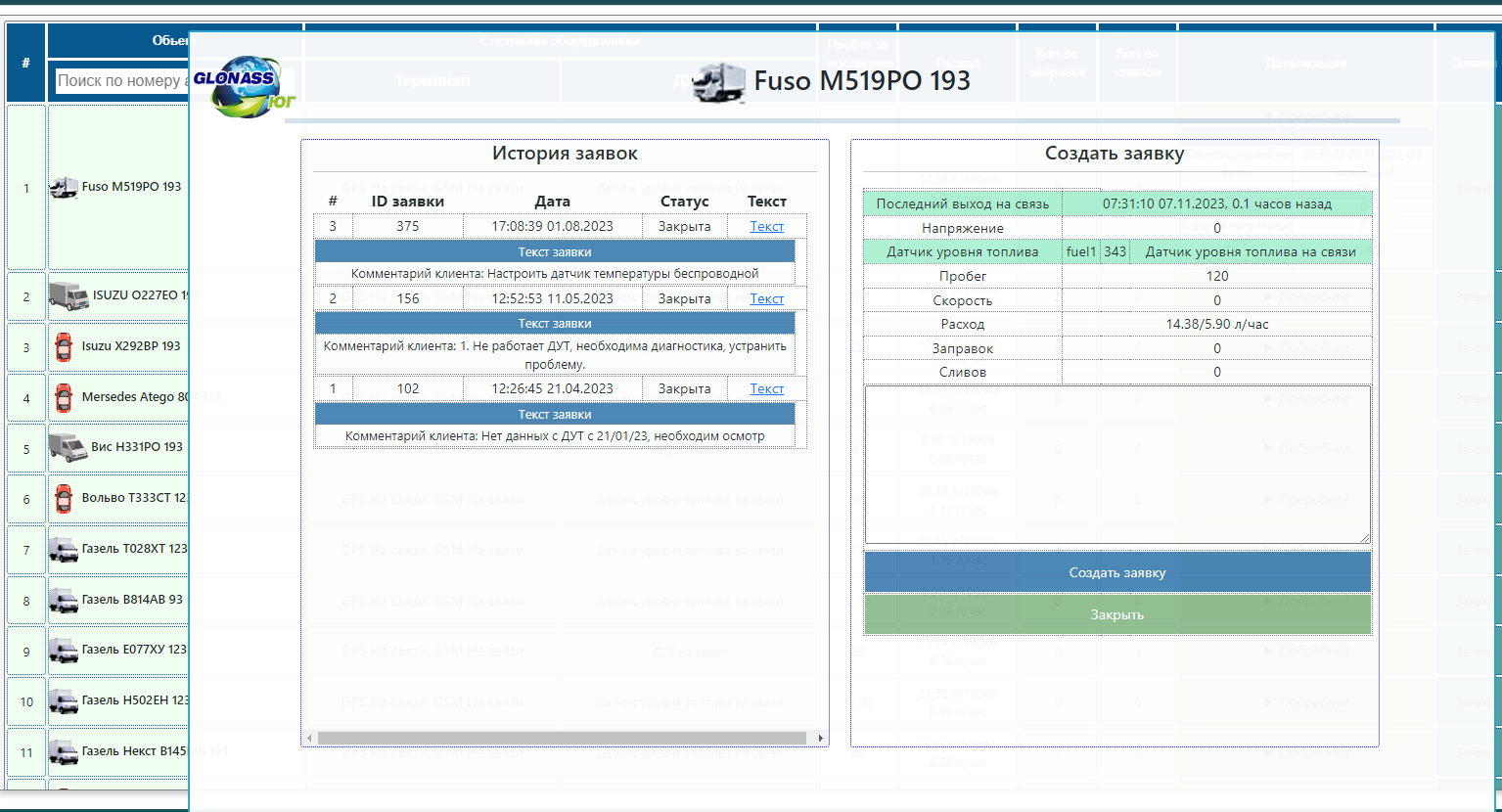Open Текст link for request 102
The image size is (1502, 812).
(x=766, y=388)
